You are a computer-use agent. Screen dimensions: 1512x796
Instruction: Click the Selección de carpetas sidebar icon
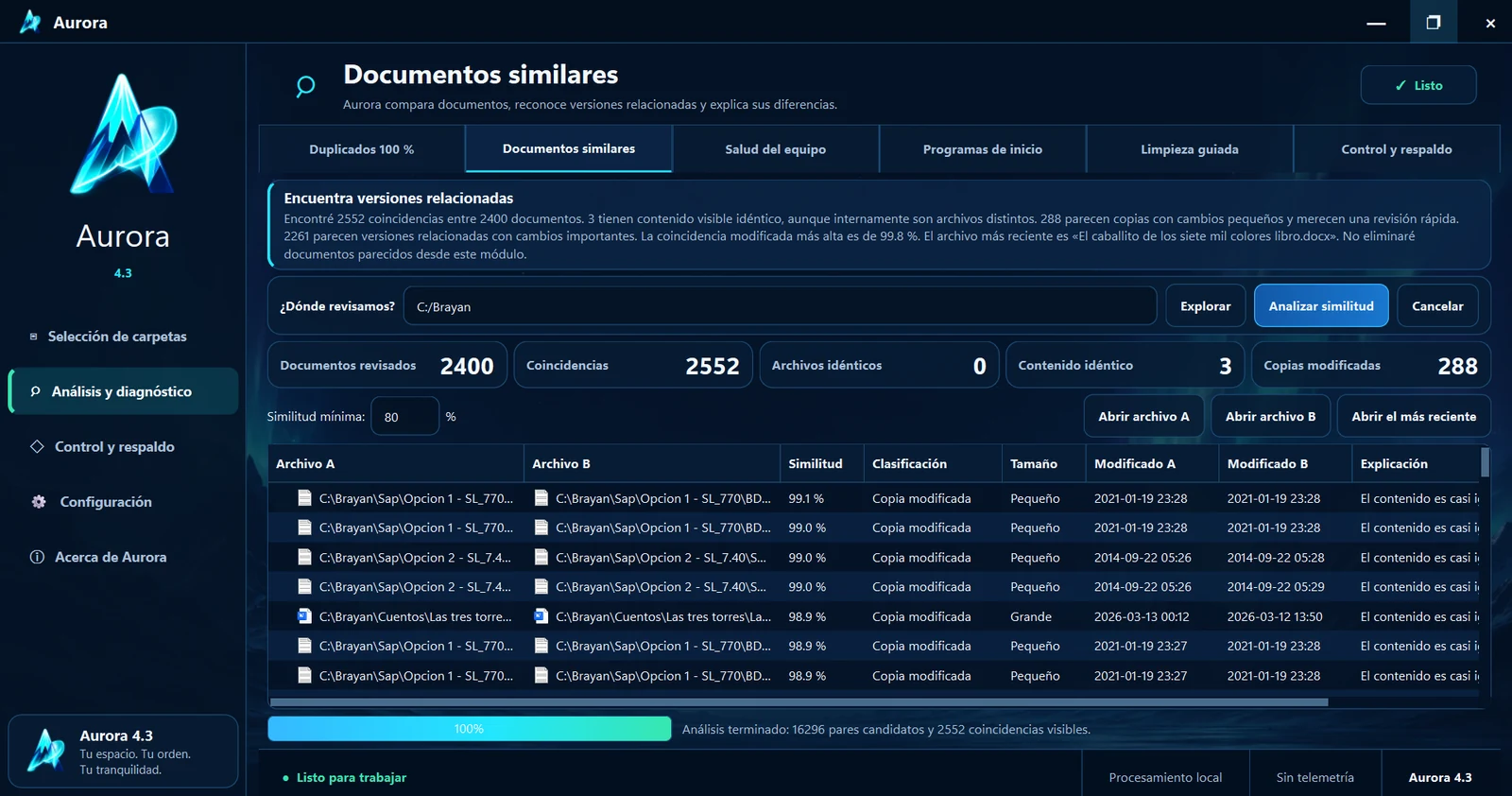click(34, 337)
